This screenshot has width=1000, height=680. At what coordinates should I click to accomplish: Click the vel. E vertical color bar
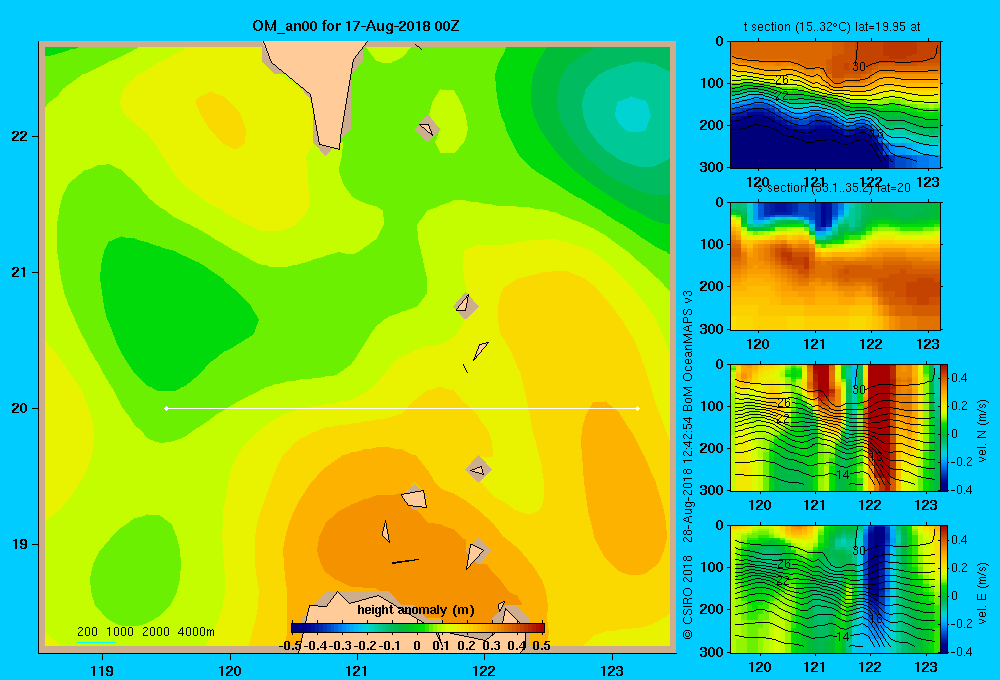945,589
